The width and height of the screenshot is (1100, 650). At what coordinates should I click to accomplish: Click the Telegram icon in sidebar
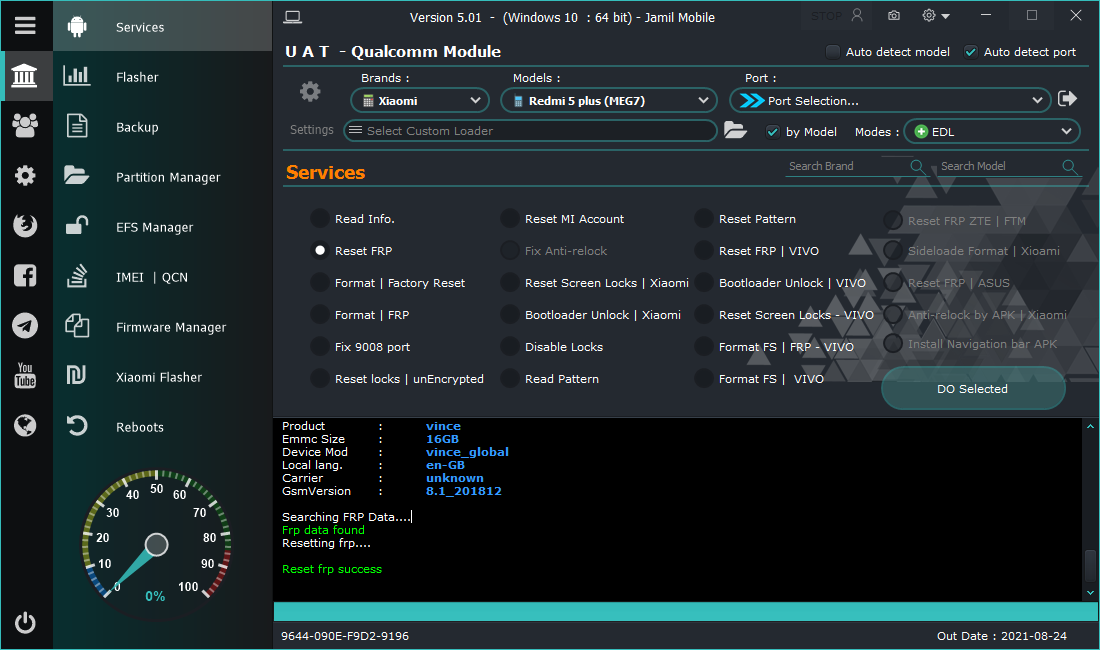tap(25, 326)
